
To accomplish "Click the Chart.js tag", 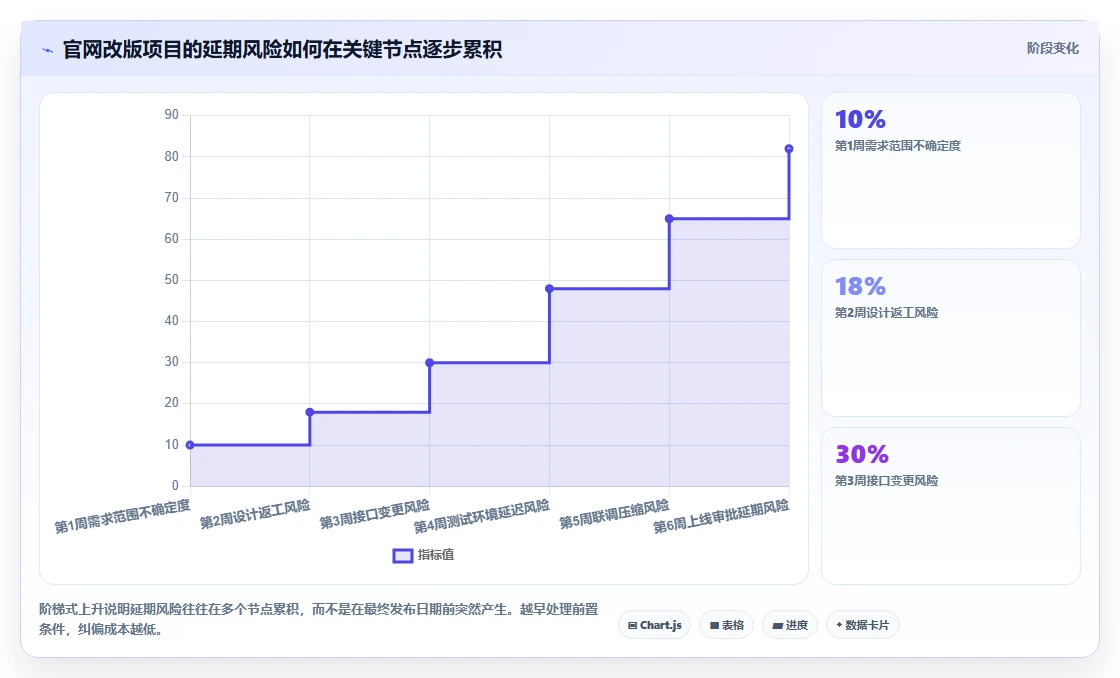I will 654,625.
